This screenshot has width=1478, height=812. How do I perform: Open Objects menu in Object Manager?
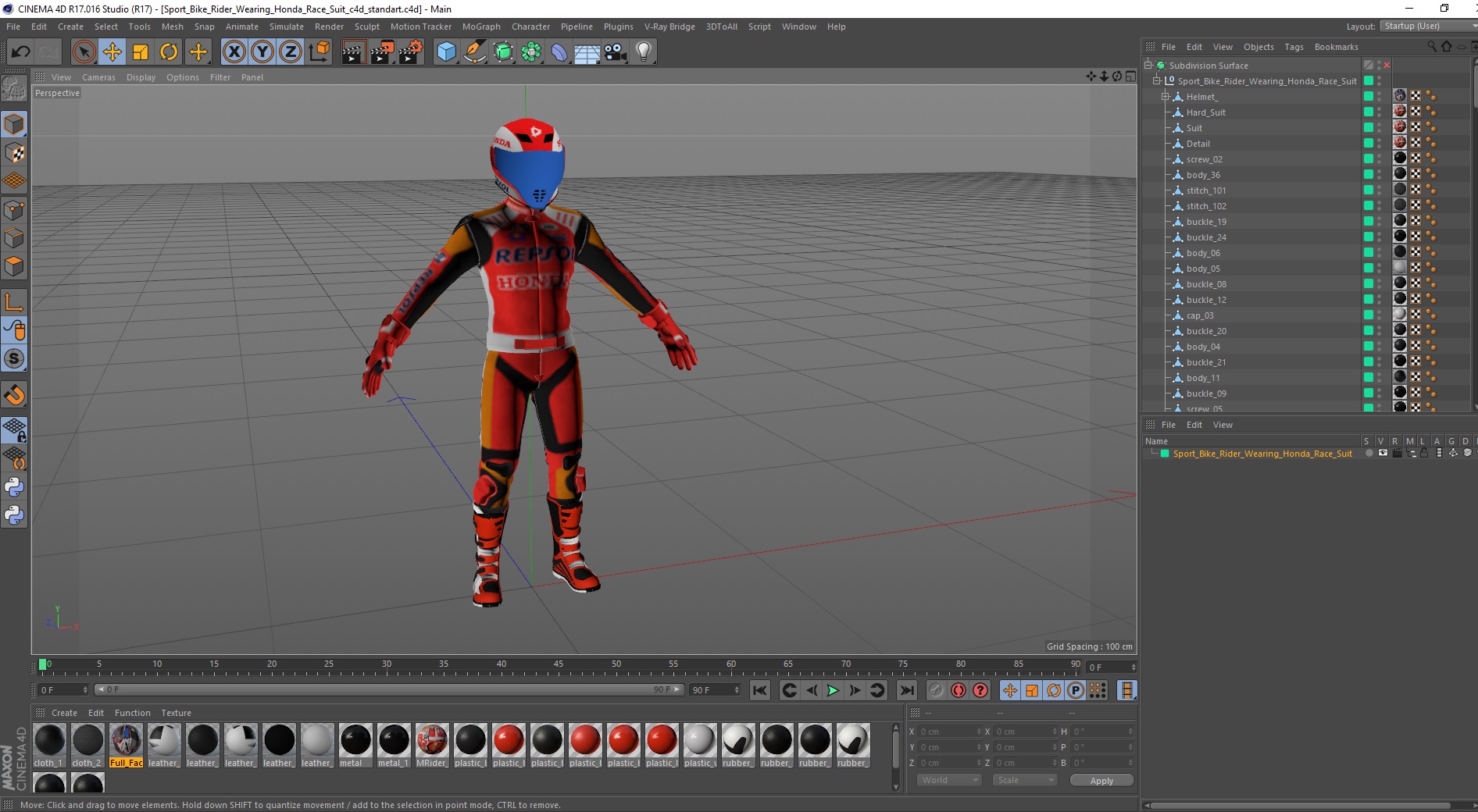[1258, 47]
